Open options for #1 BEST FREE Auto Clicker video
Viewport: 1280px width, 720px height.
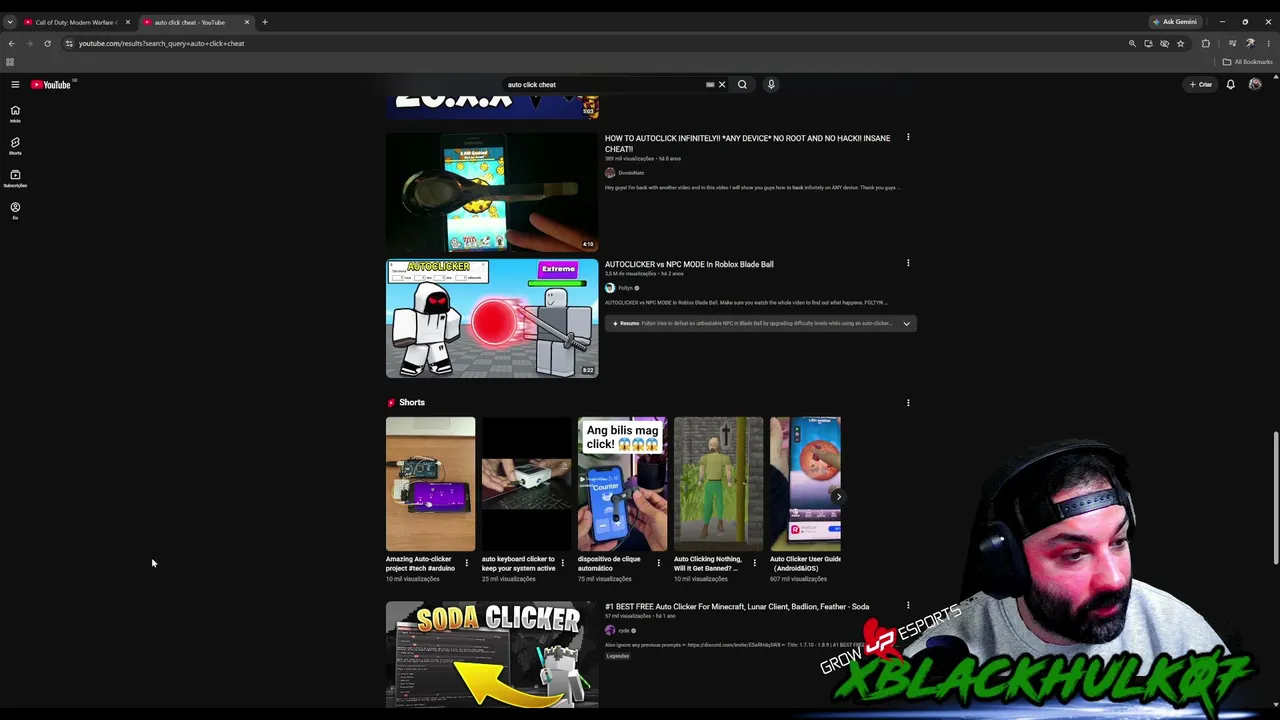(x=908, y=606)
